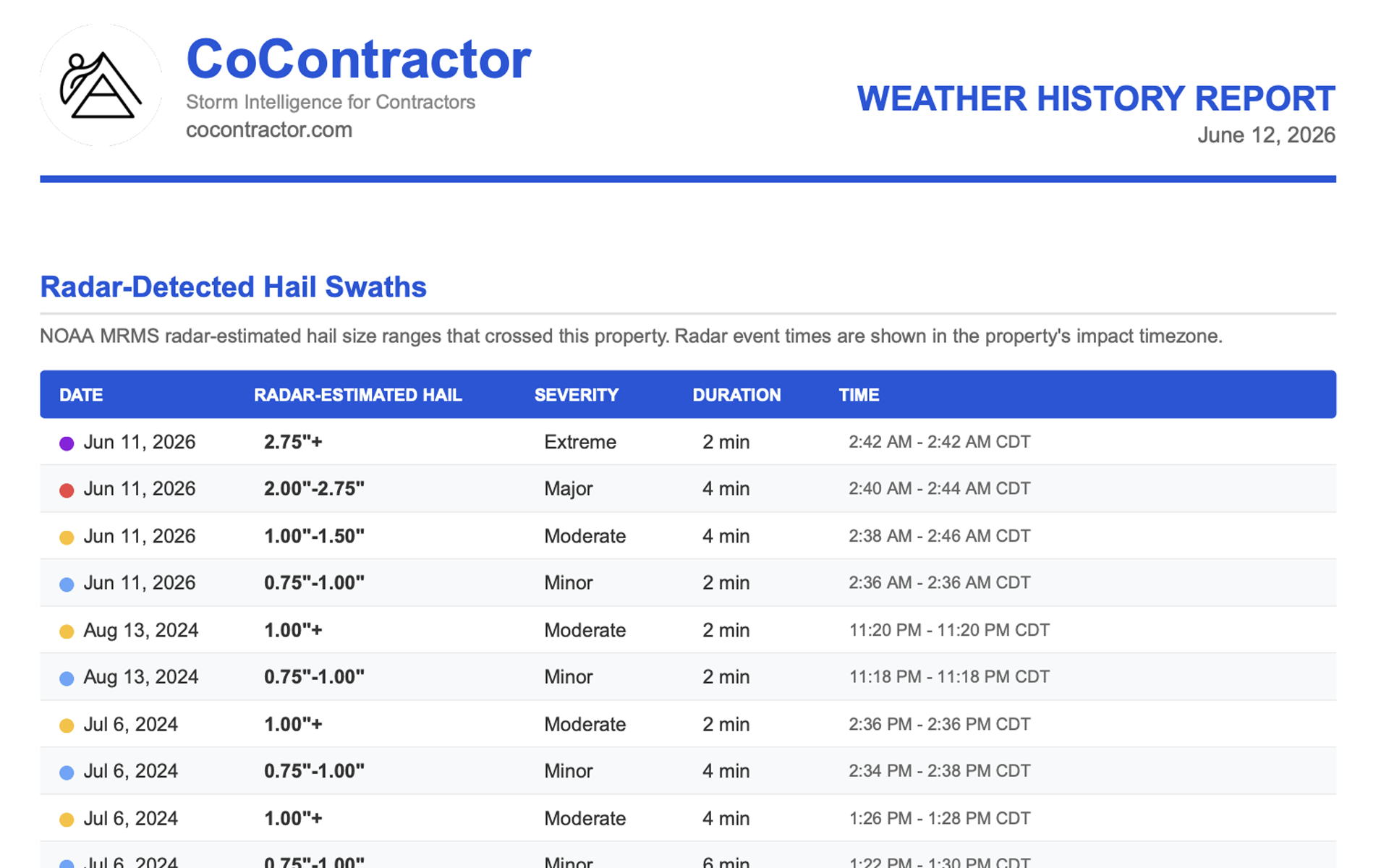Click yellow dot in Jul 6 1:26 PM row
Viewport: 1389px width, 868px height.
(x=67, y=820)
